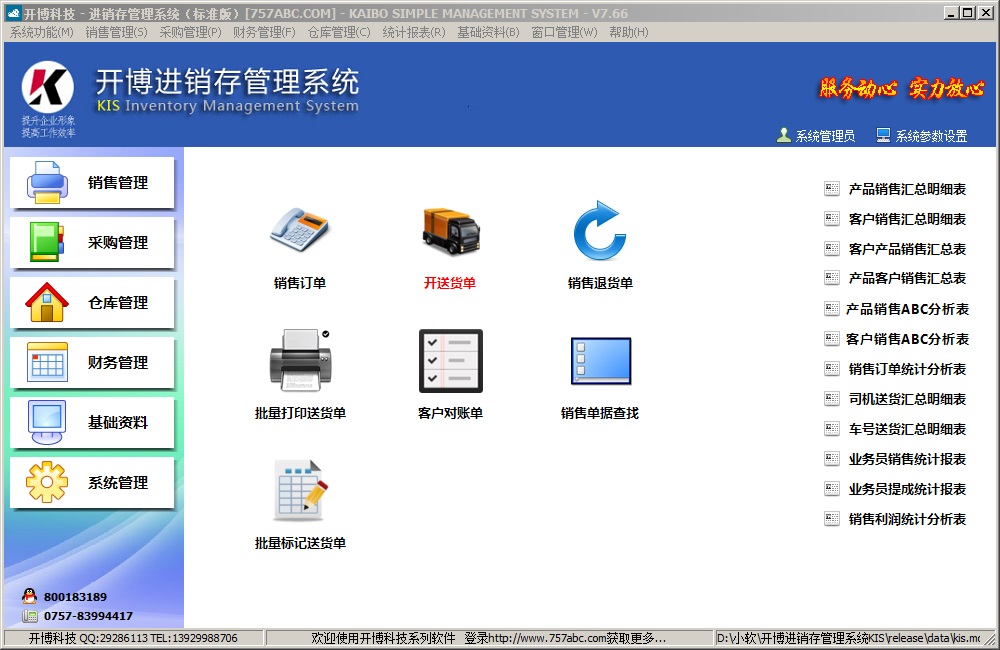Image resolution: width=1000 pixels, height=650 pixels.
Task: Open the 销售退货单 return arrow icon
Action: [x=600, y=231]
